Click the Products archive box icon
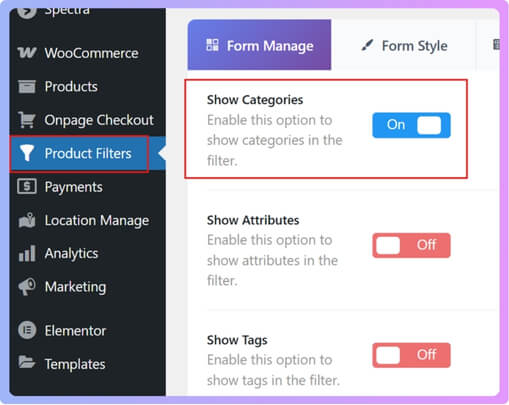 [27, 86]
